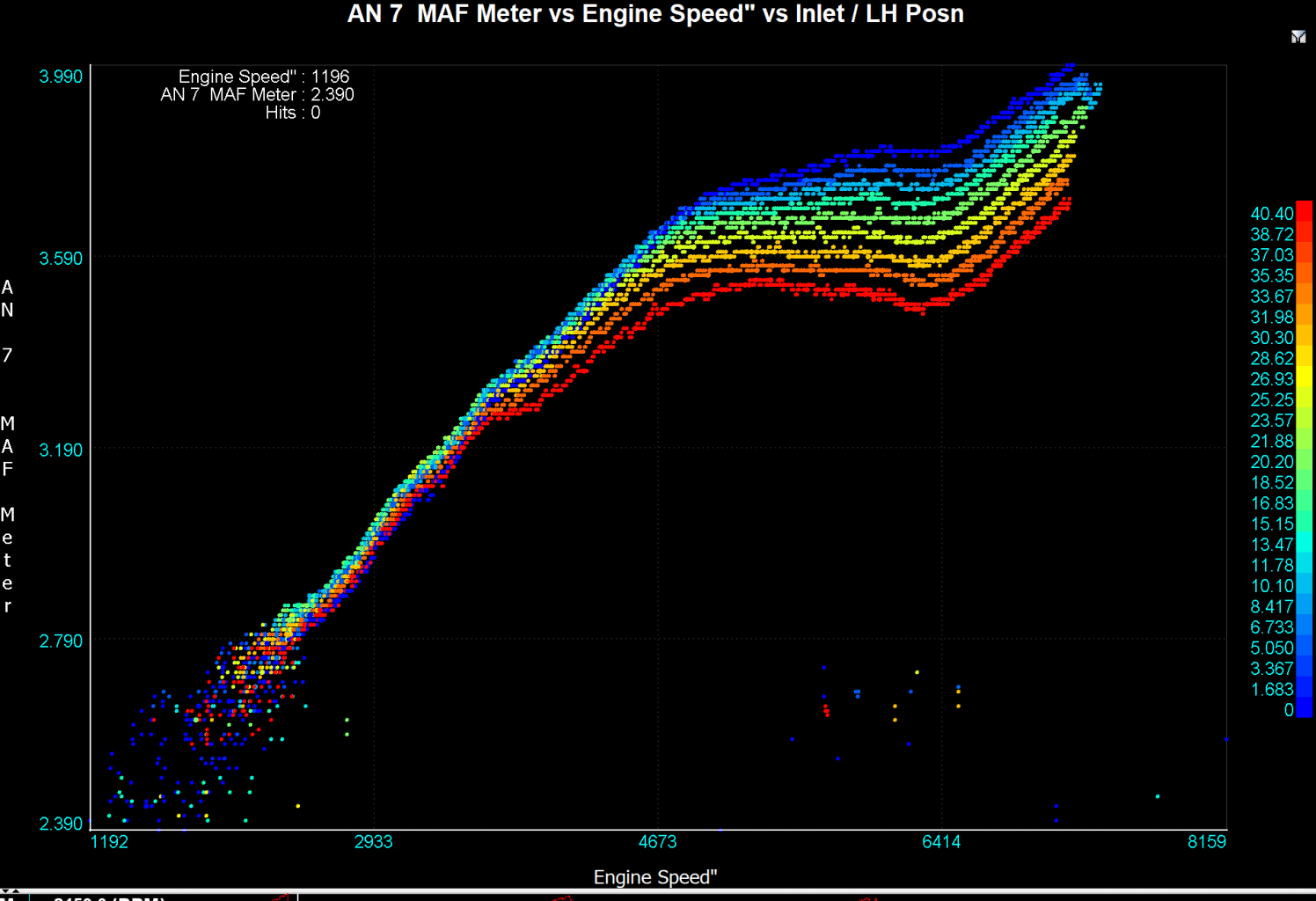Select the dark blue 0 legend color band
This screenshot has width=1316, height=901.
pyautogui.click(x=1304, y=708)
